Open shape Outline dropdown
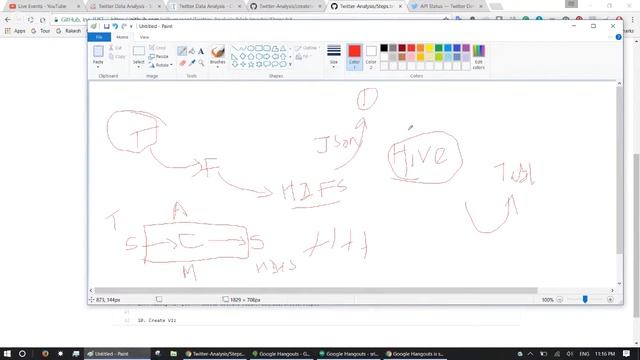Screen dimensions: 640x360 [307, 48]
